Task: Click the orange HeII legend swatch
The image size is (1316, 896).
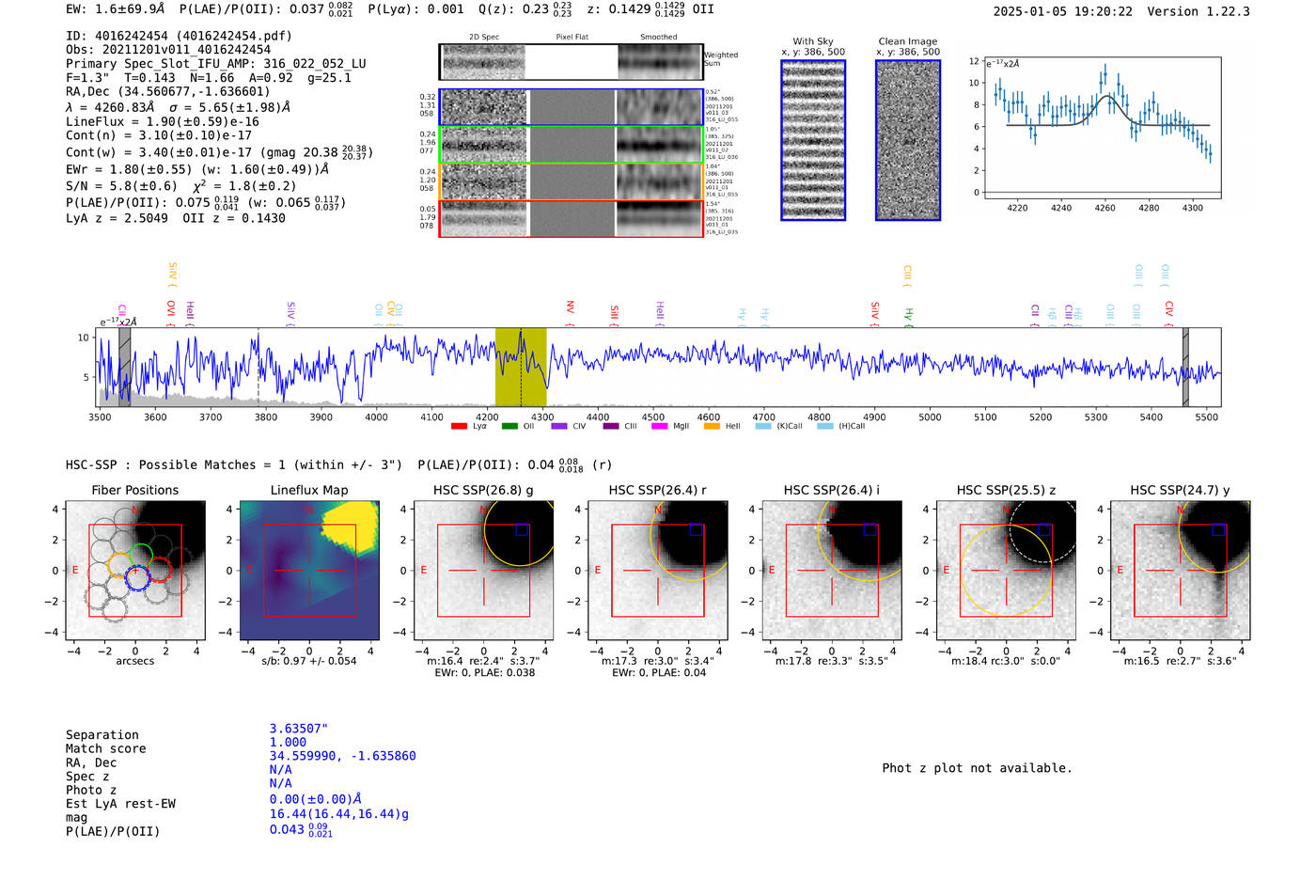Action: (x=712, y=427)
